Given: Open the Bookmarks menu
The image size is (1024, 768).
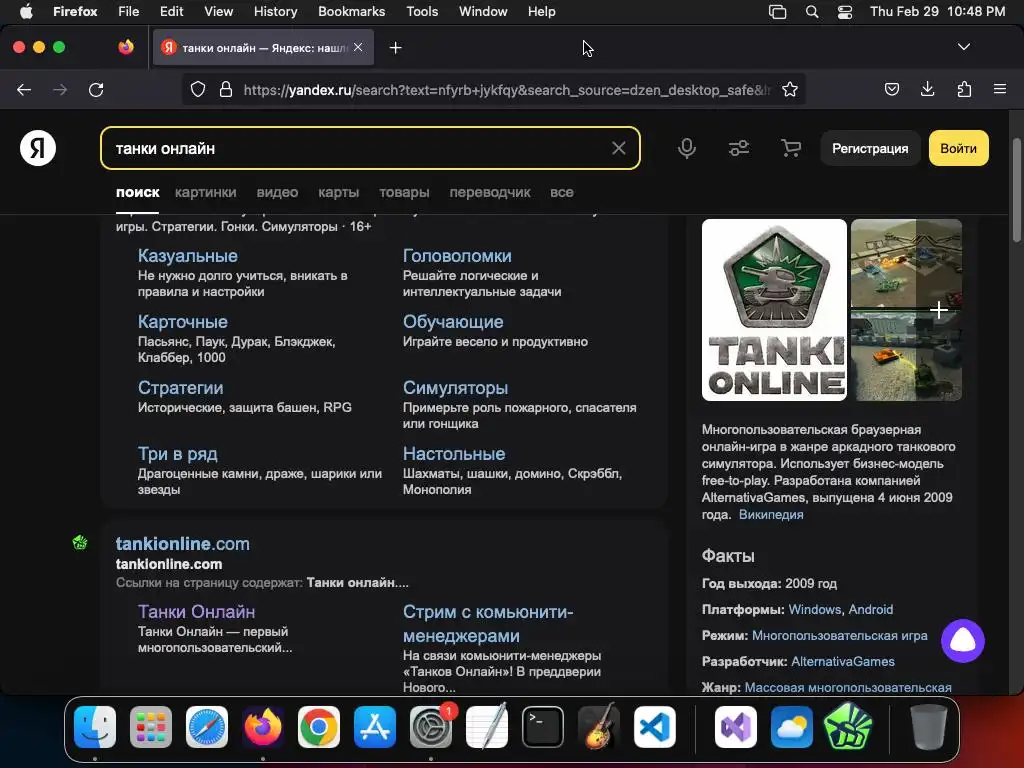Looking at the screenshot, I should 351,11.
